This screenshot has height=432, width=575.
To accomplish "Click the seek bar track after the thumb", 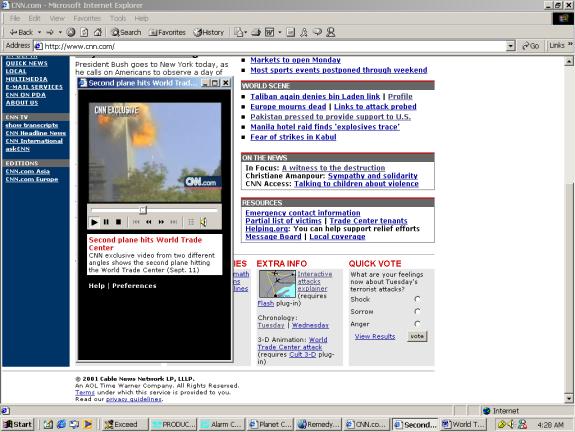I will point(182,210).
